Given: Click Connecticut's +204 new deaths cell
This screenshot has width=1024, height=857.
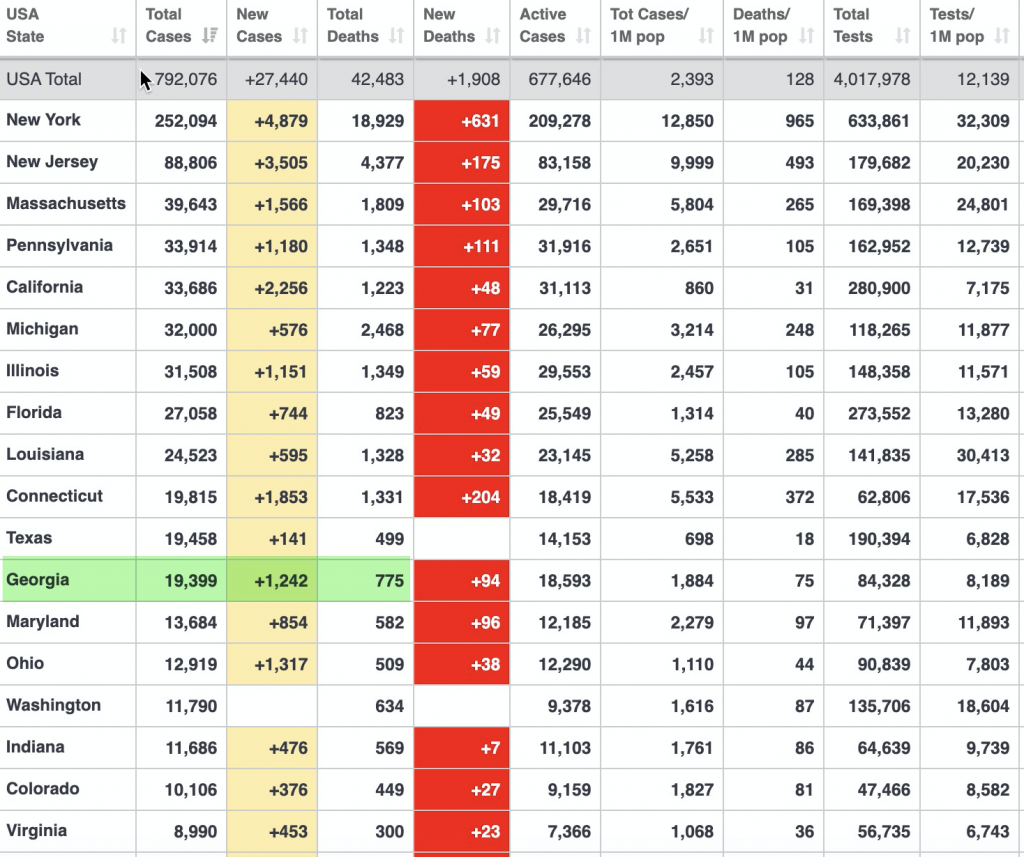Looking at the screenshot, I should pyautogui.click(x=462, y=497).
